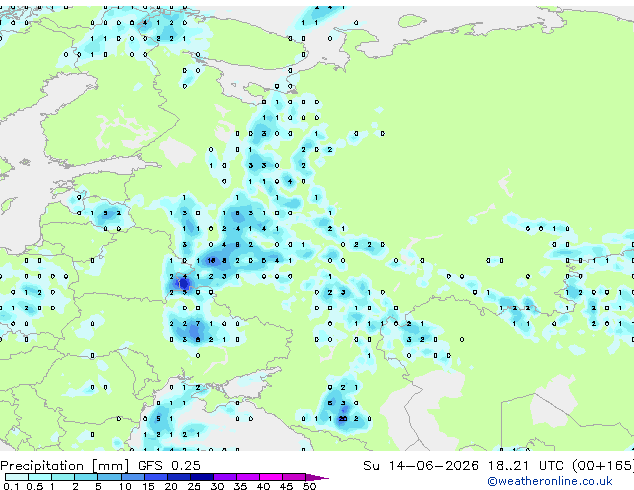Click the 0.1–0.5 mm legend color swatch
Image resolution: width=634 pixels, height=490 pixels.
17,477
